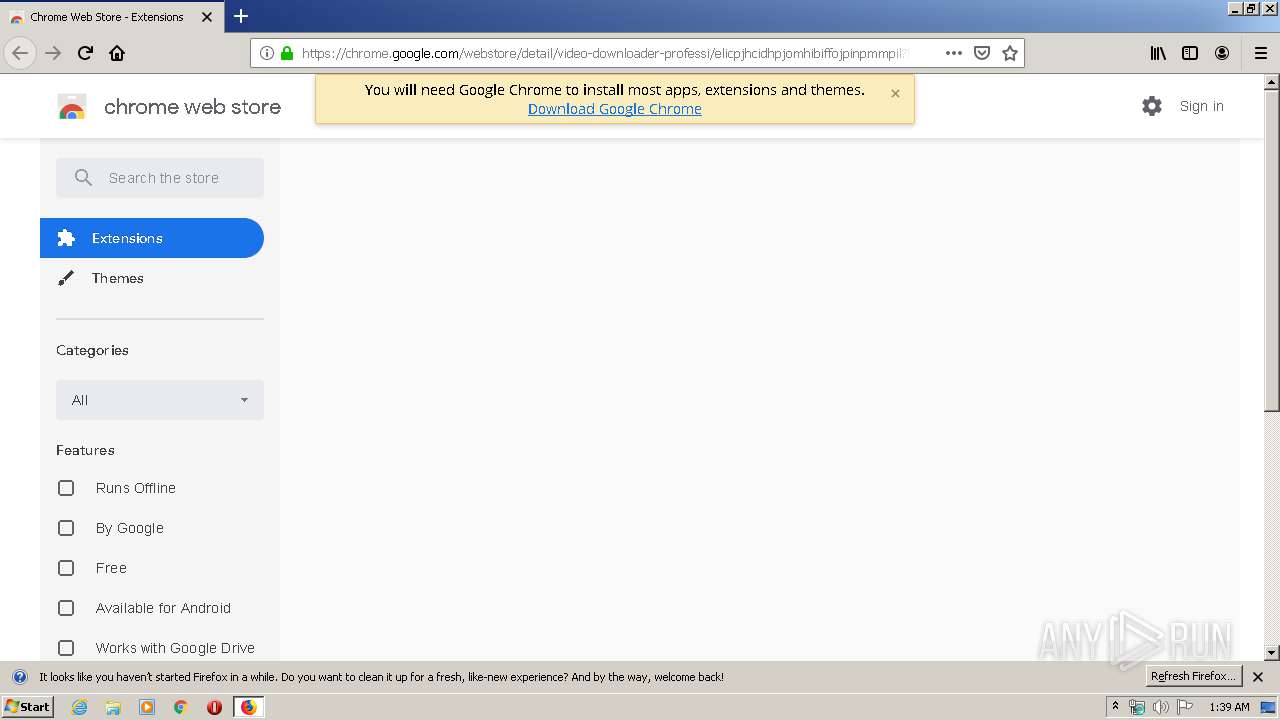The height and width of the screenshot is (720, 1280).
Task: Select Themes in the sidebar
Action: pos(152,278)
